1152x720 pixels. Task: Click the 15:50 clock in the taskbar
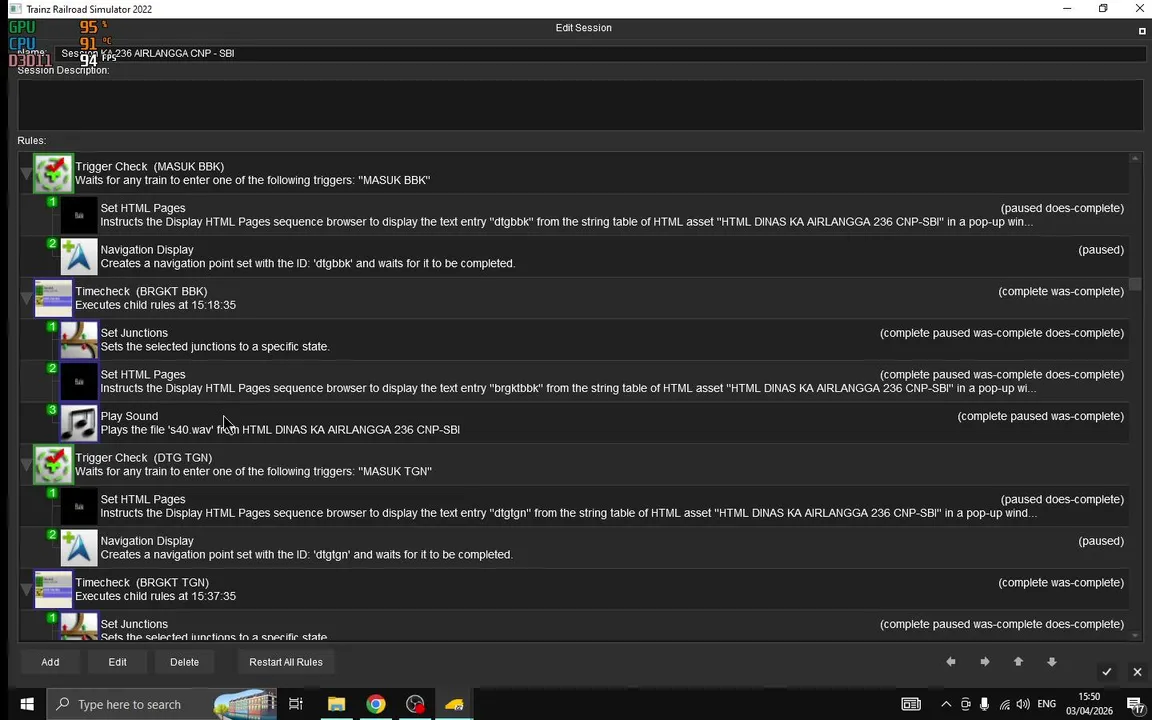point(1090,696)
